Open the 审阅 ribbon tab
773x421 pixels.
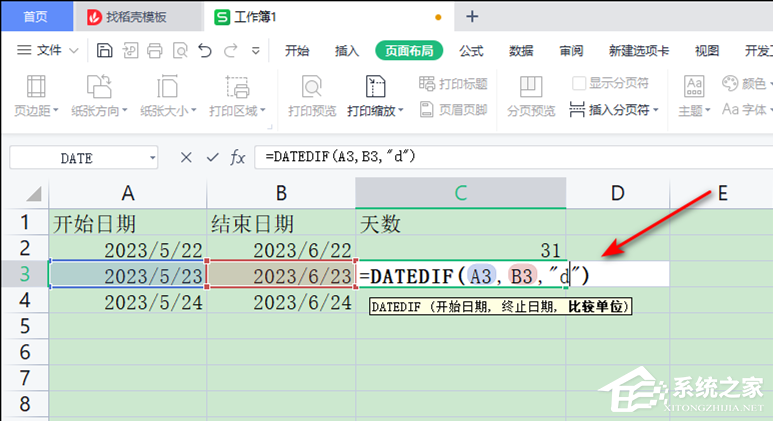coord(571,51)
